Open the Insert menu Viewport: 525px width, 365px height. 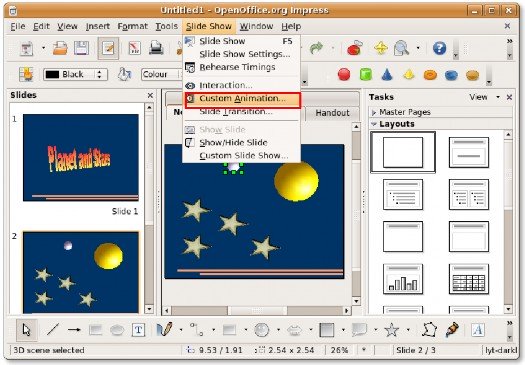coord(97,26)
